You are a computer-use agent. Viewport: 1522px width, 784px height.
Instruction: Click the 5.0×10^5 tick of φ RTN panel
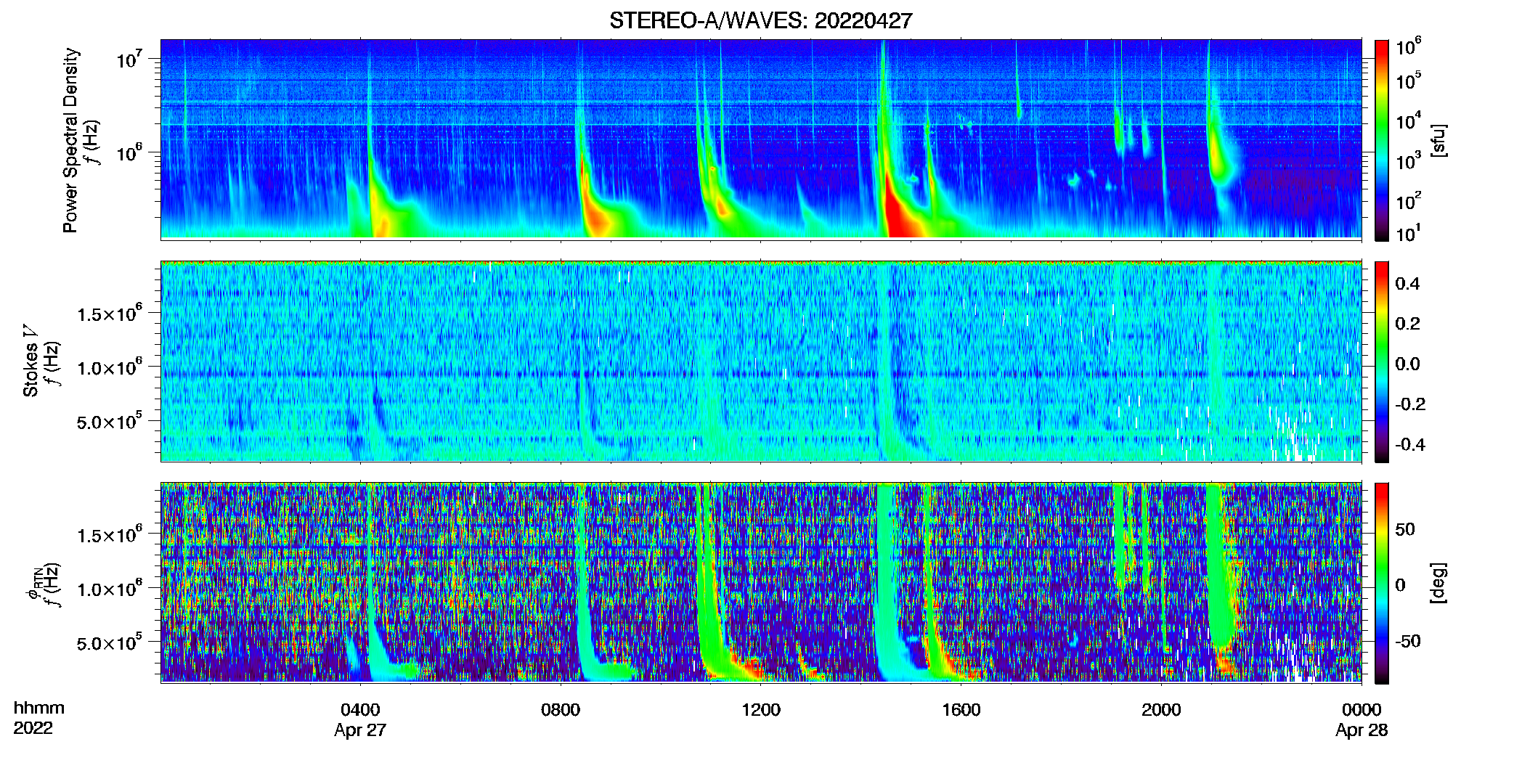109,642
